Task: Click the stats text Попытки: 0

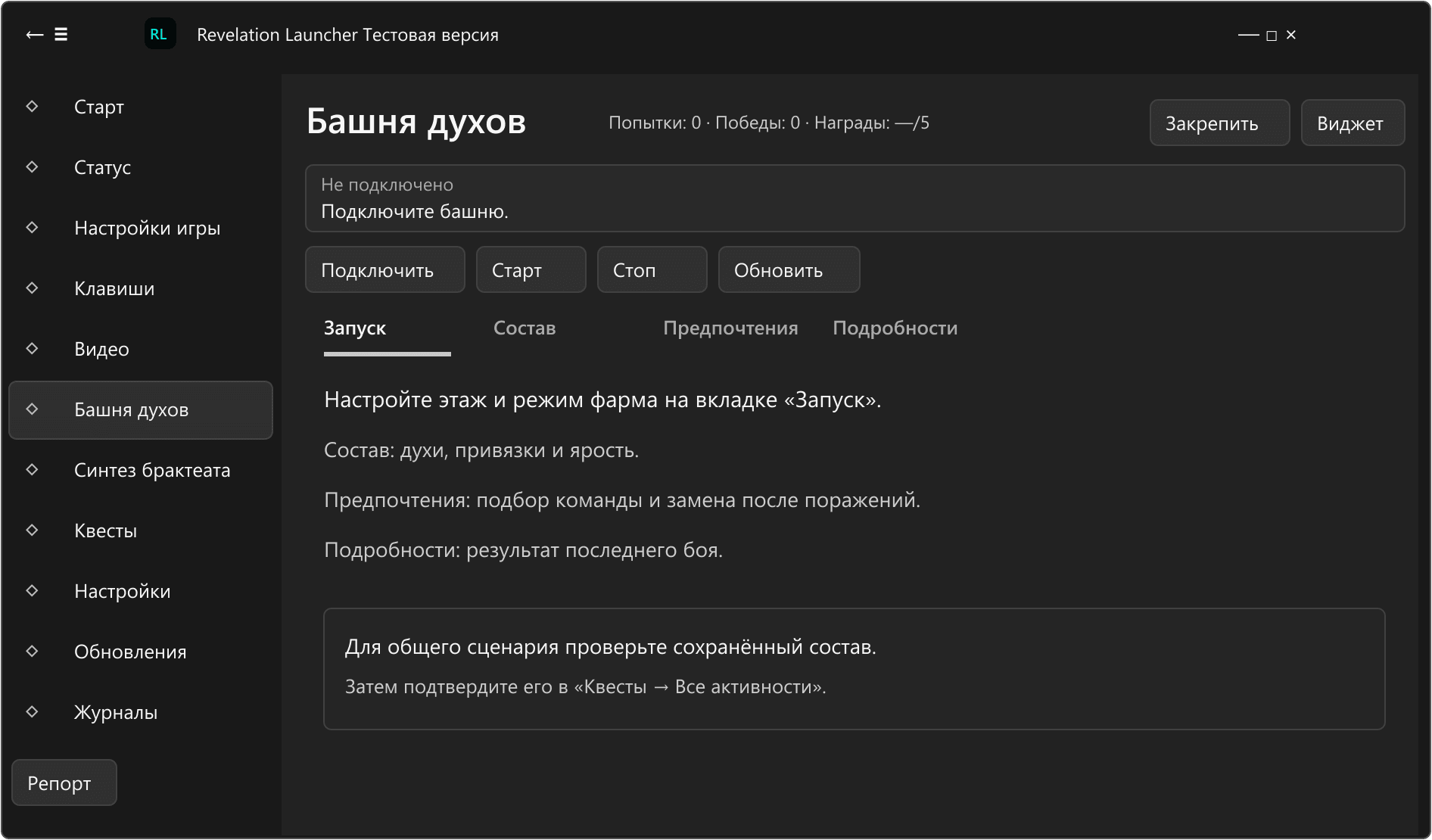Action: [655, 123]
